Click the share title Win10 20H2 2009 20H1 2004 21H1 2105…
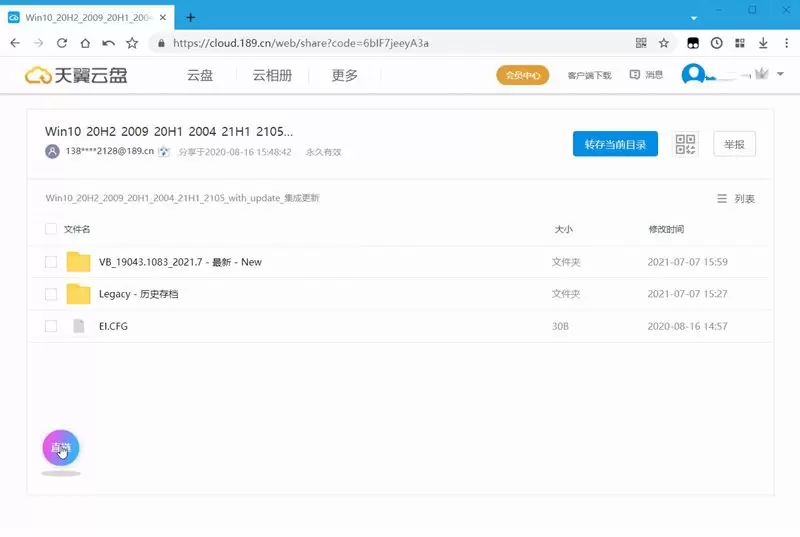Image resolution: width=800 pixels, height=537 pixels. pos(169,132)
